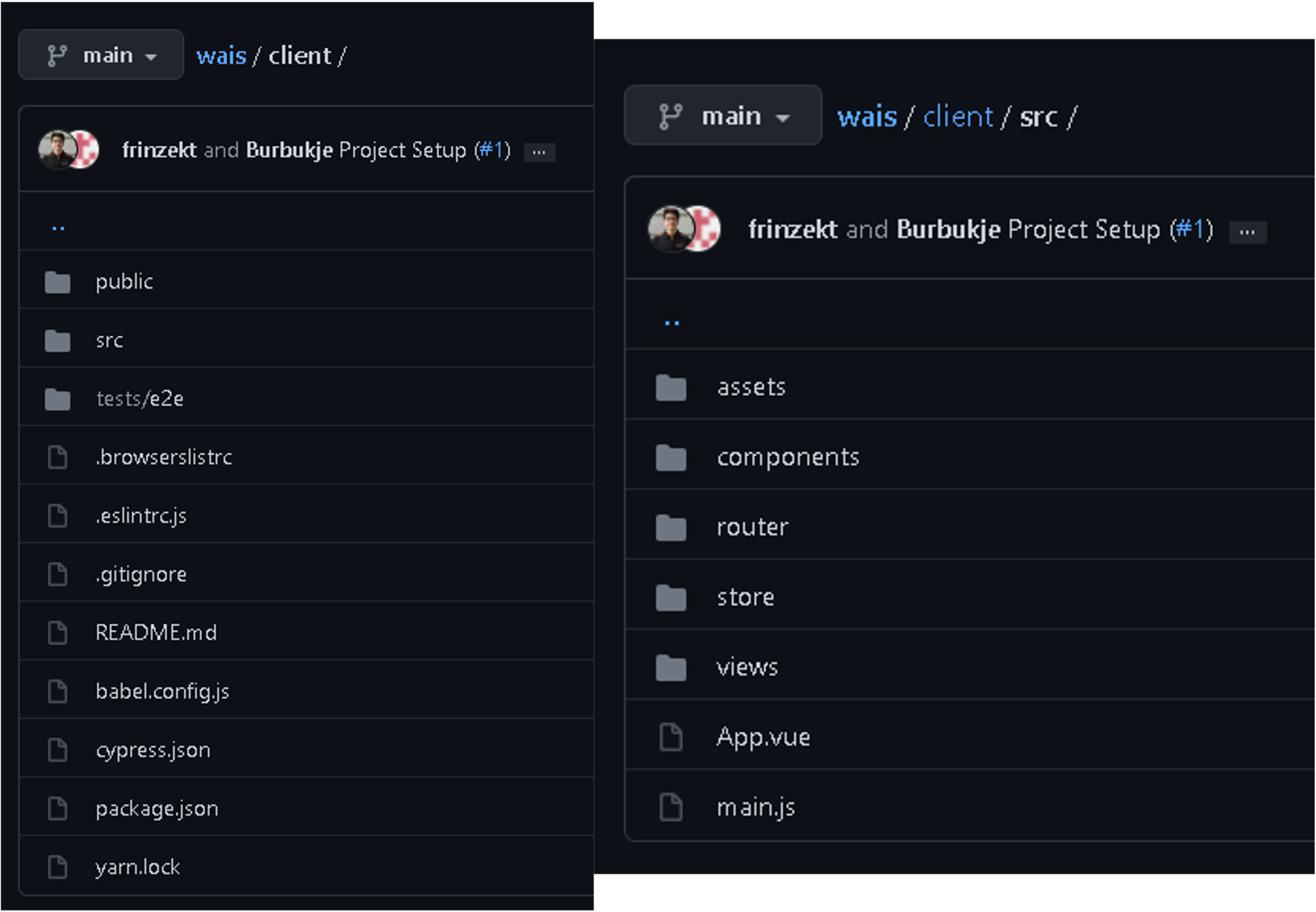
Task: Open pull request #1 link in client panel
Action: 492,150
